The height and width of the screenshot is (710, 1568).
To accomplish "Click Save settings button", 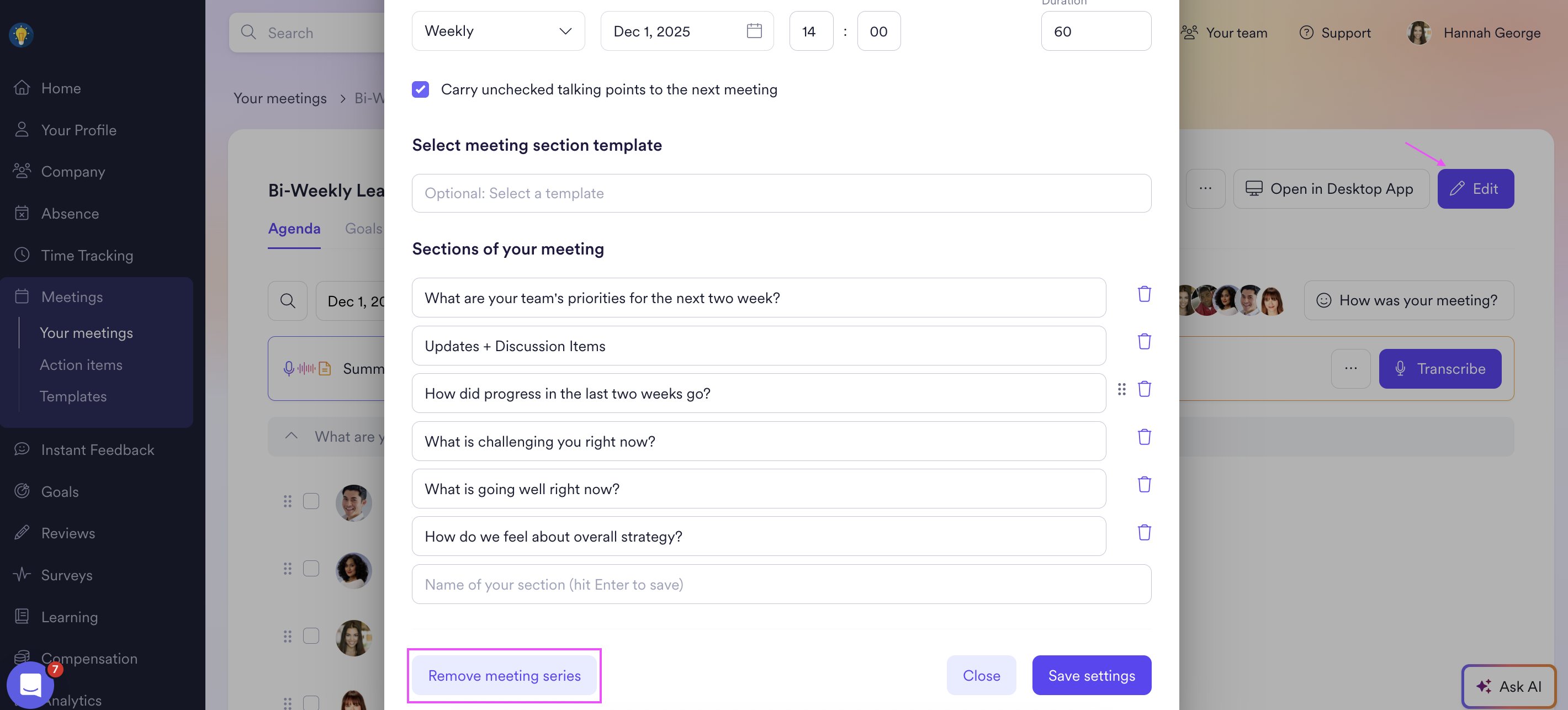I will pyautogui.click(x=1091, y=675).
